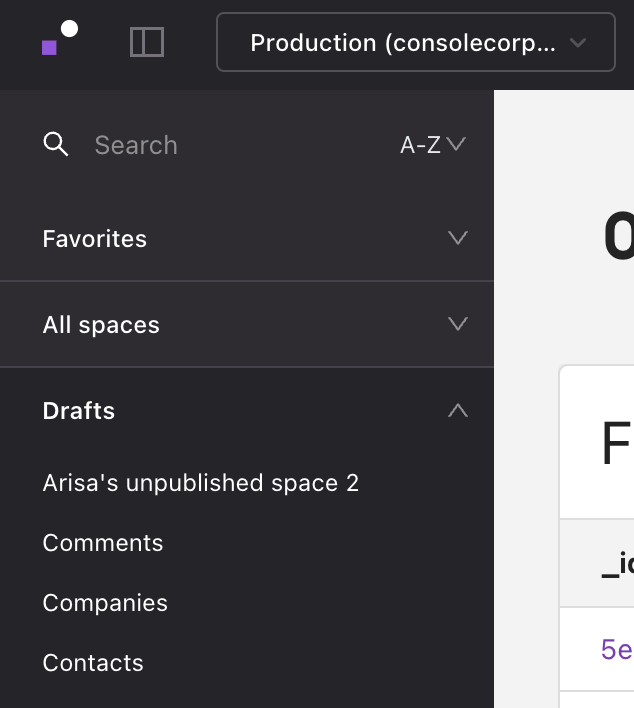The width and height of the screenshot is (634, 708).
Task: Expand the Favorites section chevron
Action: coord(458,238)
